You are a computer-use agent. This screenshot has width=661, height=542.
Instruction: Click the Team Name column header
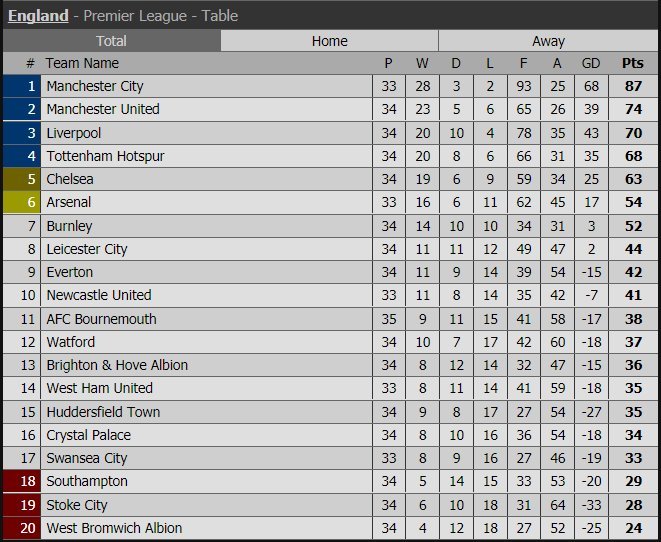82,63
